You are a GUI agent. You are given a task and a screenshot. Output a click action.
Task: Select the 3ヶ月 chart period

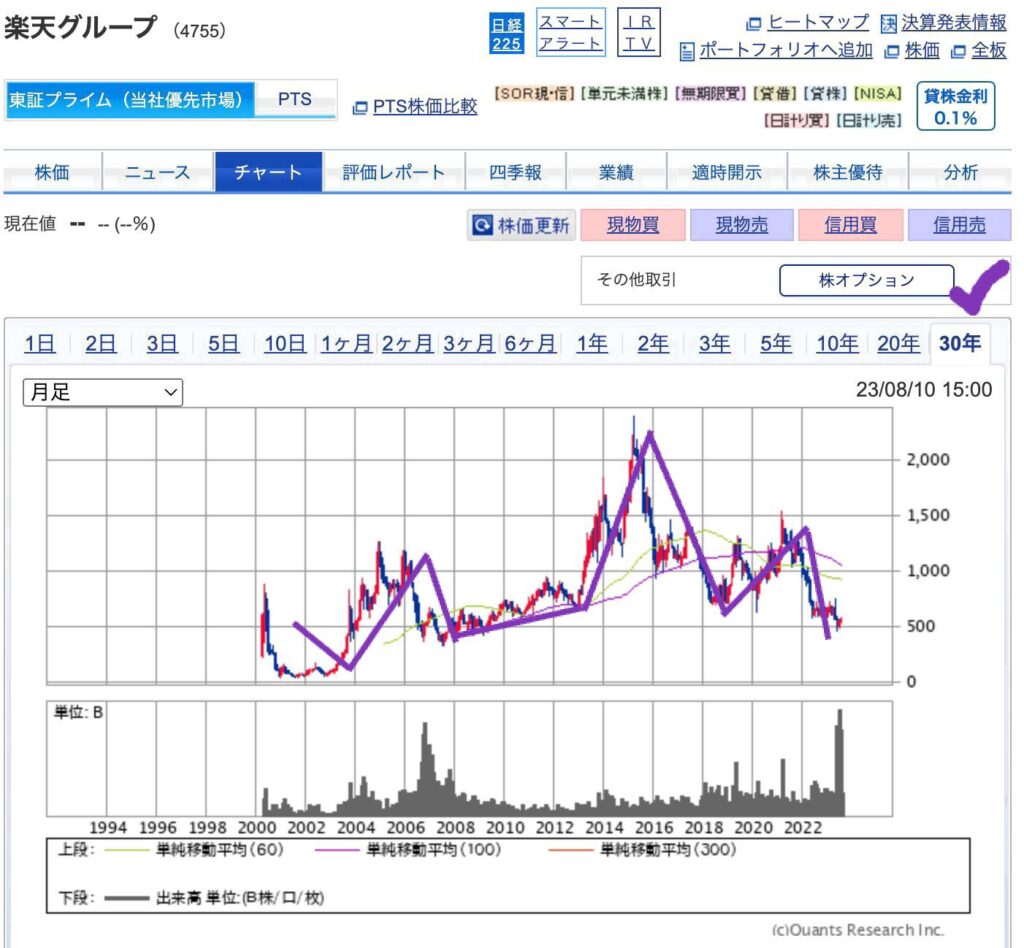(x=468, y=343)
